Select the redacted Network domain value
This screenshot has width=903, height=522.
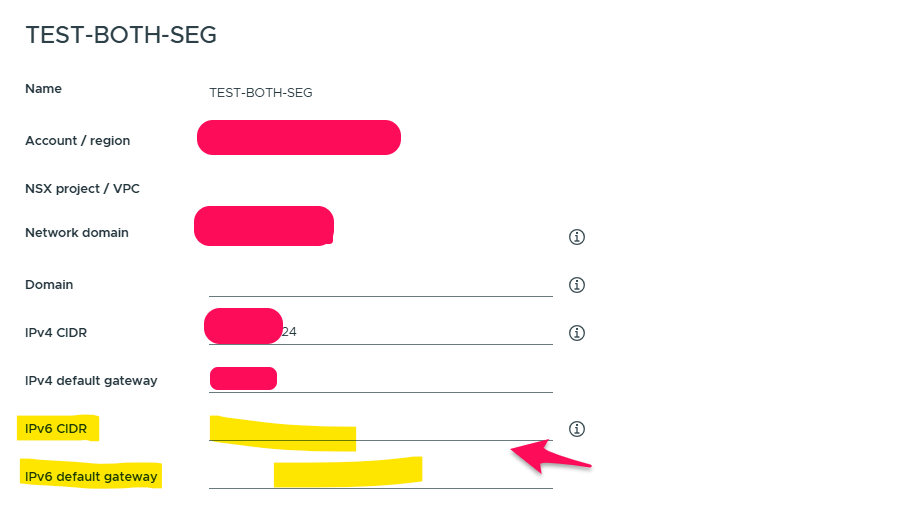coord(263,226)
